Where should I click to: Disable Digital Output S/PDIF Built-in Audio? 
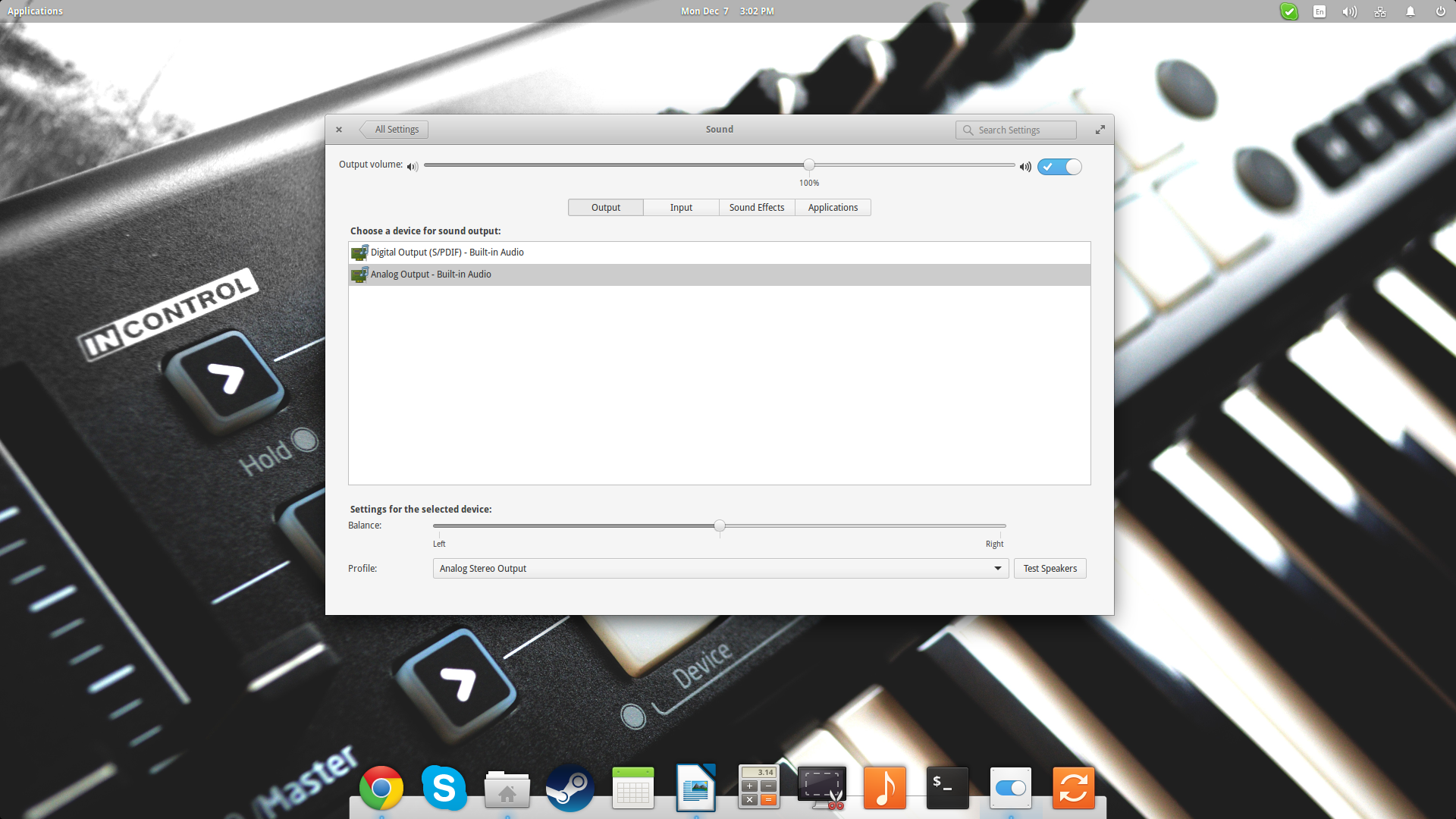718,251
